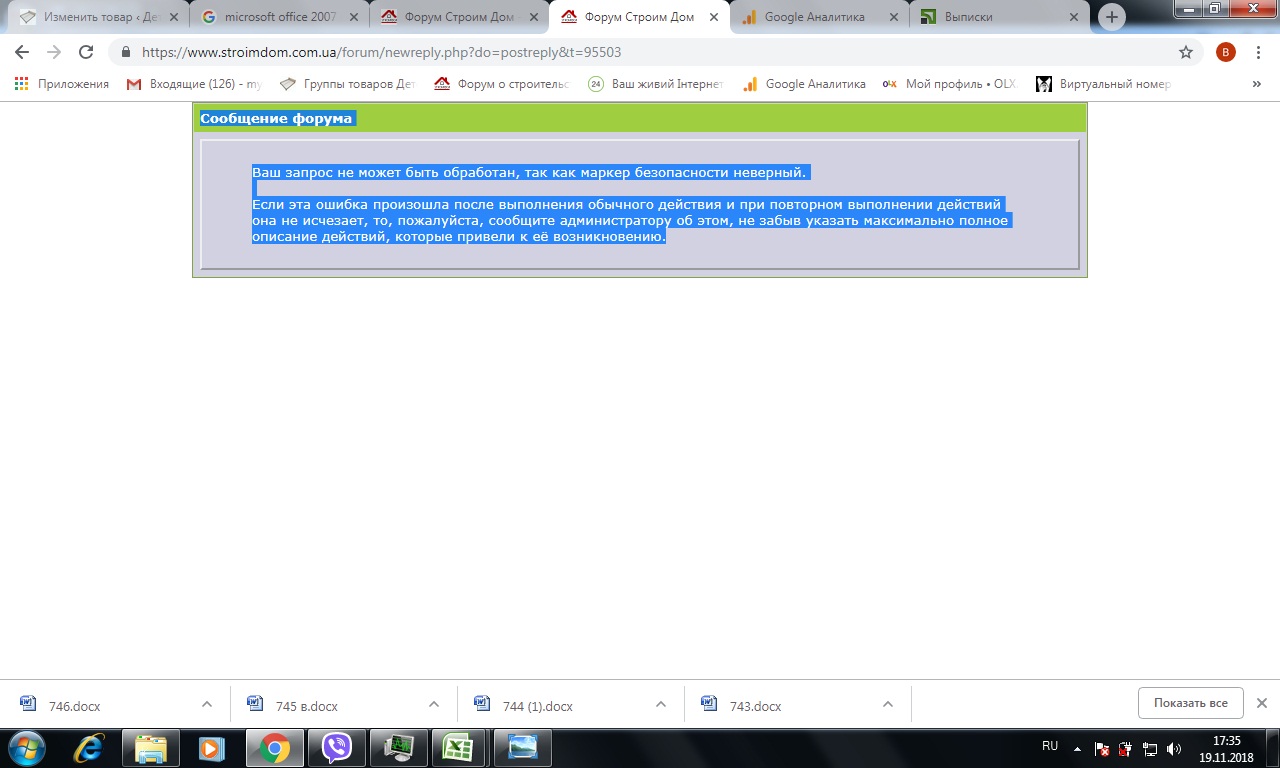Expand options for 746.docx download
Viewport: 1280px width, 768px height.
(x=207, y=704)
